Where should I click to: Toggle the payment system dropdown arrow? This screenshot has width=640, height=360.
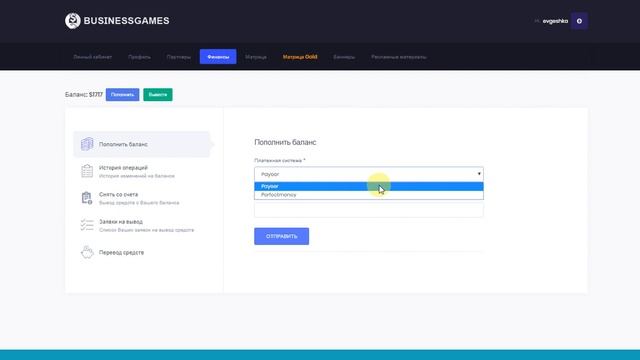click(479, 174)
